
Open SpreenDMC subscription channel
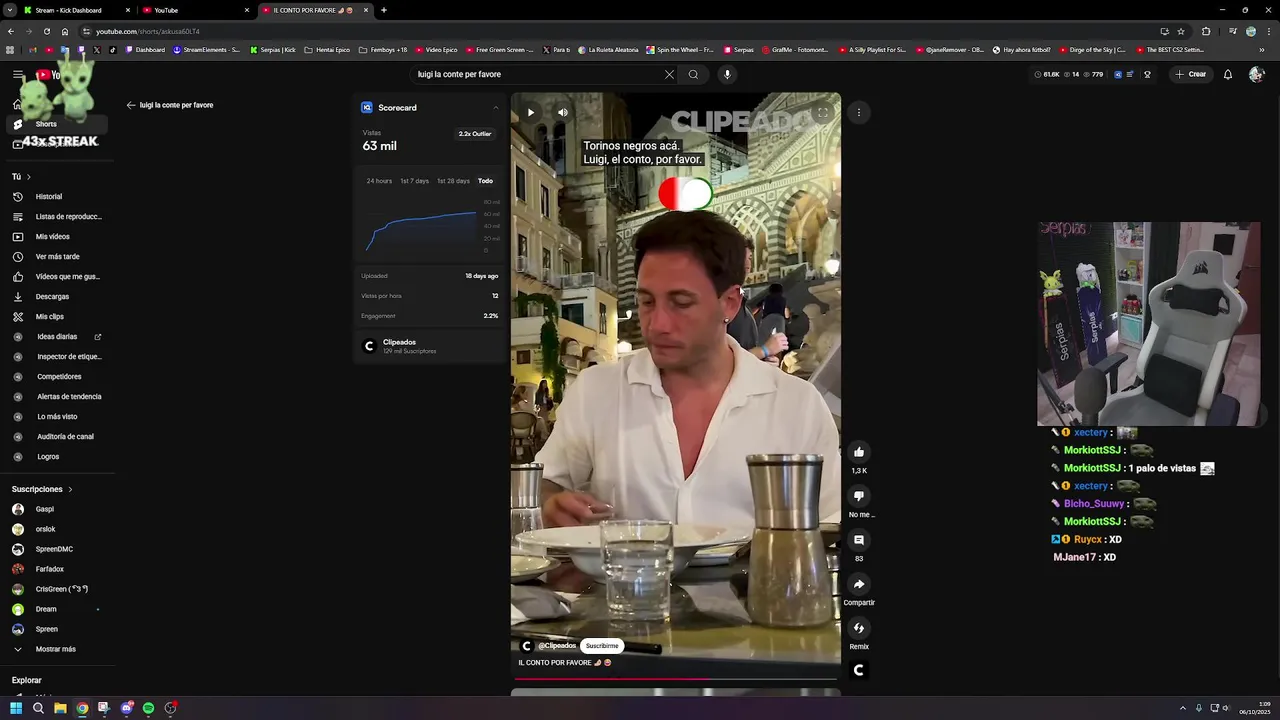click(x=57, y=549)
